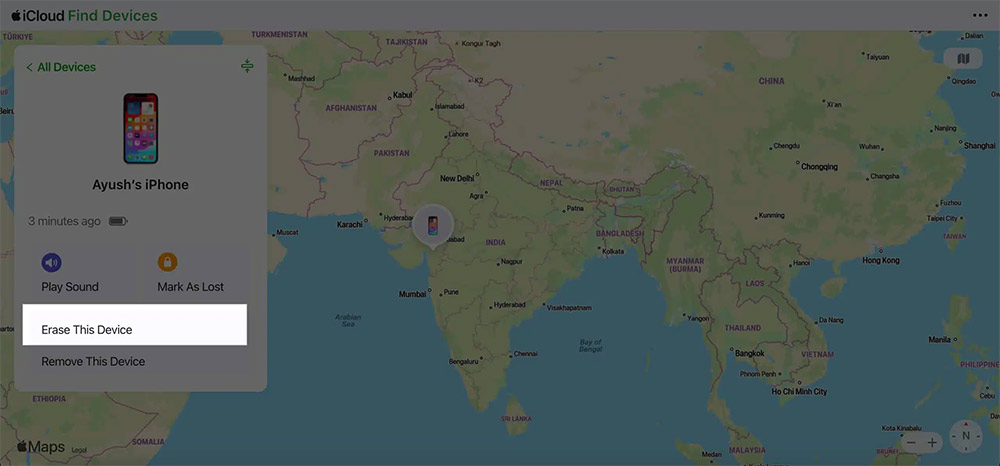
Task: Go back to All Devices
Action: (x=61, y=67)
